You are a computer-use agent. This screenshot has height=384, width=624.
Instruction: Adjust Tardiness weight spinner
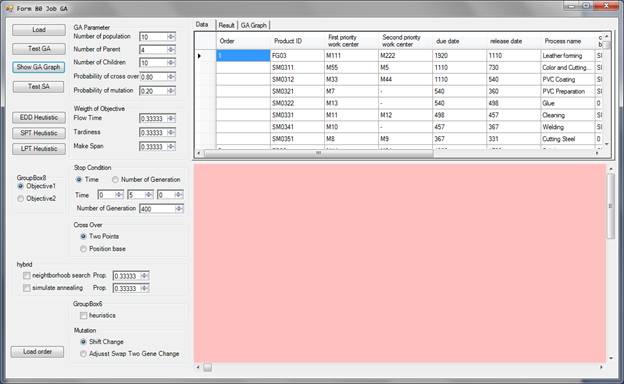click(x=171, y=133)
